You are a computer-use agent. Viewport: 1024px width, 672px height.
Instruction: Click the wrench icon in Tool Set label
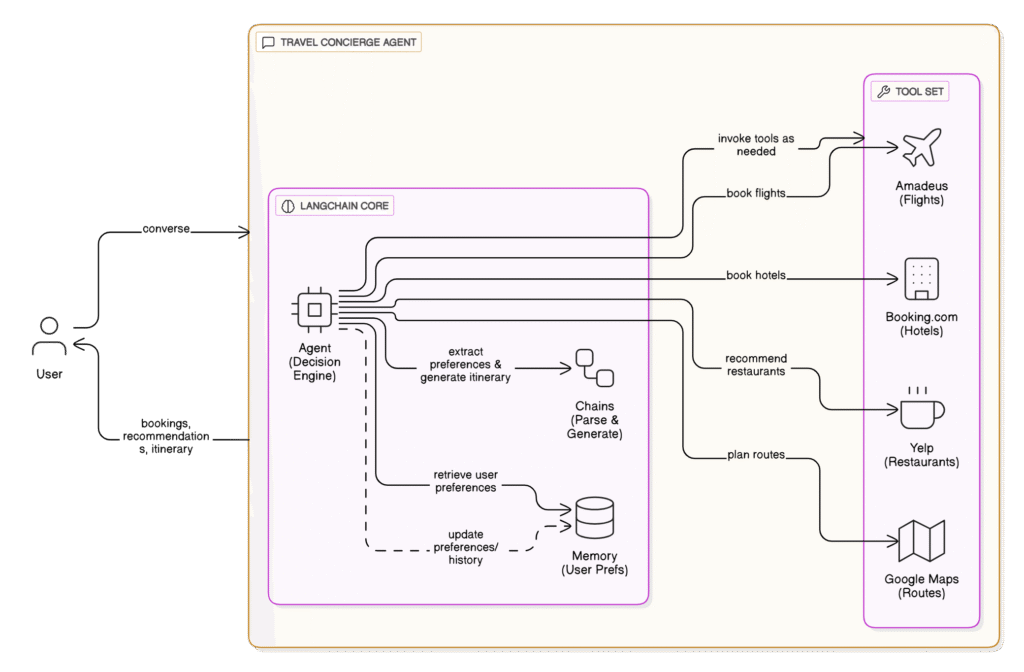coord(884,91)
